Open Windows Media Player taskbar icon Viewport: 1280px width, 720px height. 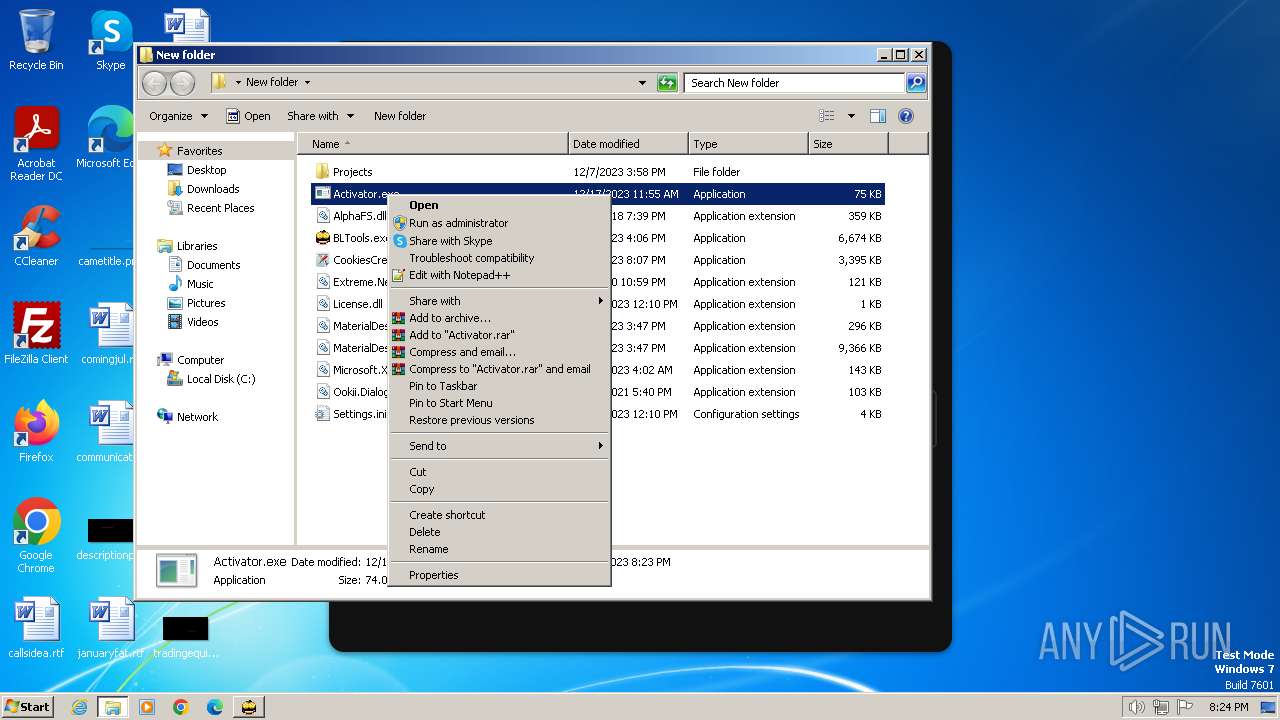(x=147, y=707)
